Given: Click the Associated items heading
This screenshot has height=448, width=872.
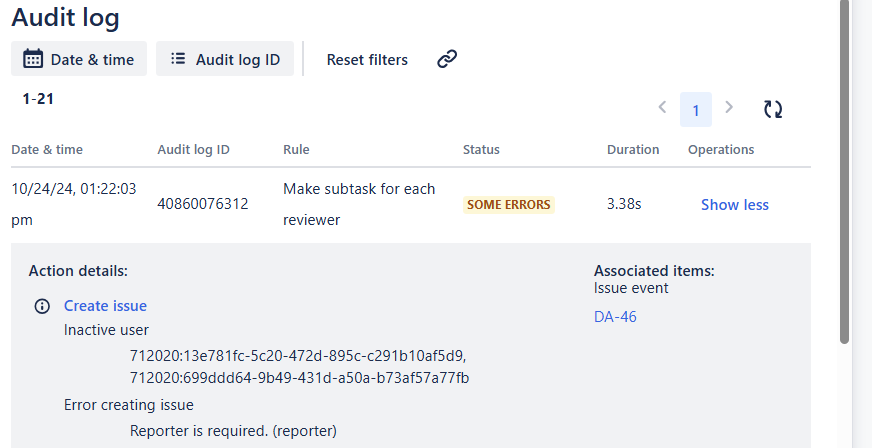Looking at the screenshot, I should [x=654, y=271].
